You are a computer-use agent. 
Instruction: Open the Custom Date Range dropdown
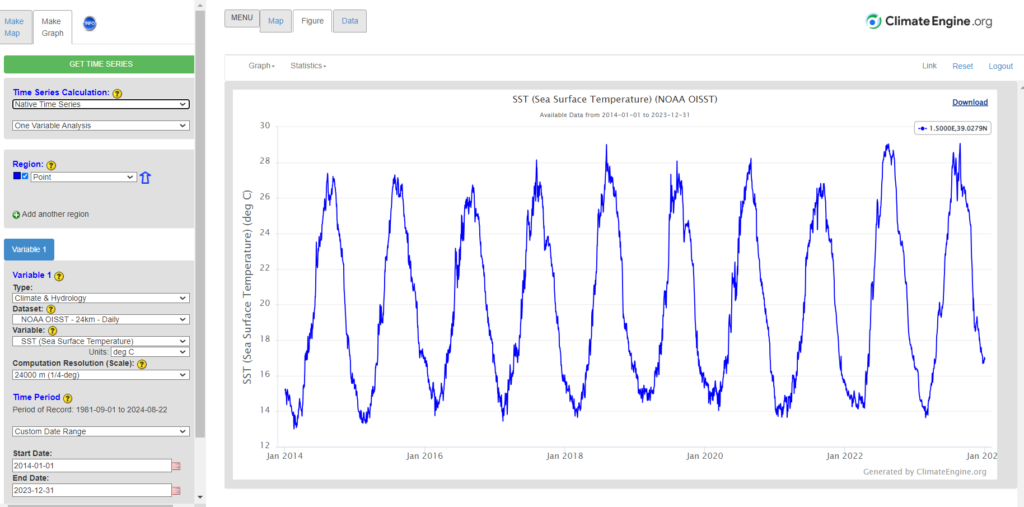click(x=101, y=431)
